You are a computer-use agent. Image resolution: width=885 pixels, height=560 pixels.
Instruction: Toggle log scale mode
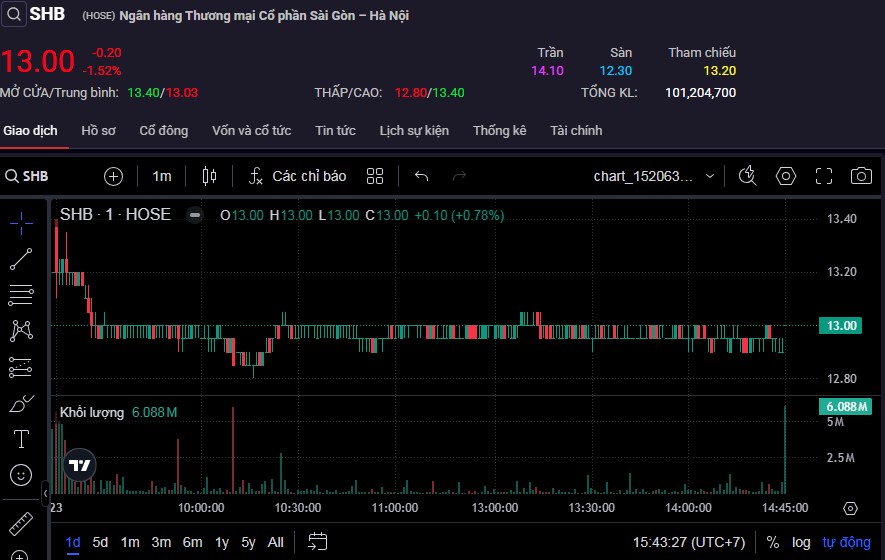click(x=801, y=542)
